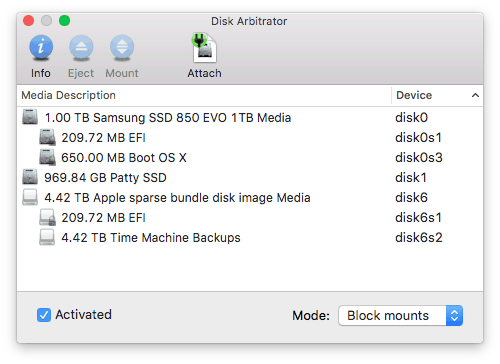The width and height of the screenshot is (500, 364).
Task: Click the Mount toolbar icon
Action: 122,48
